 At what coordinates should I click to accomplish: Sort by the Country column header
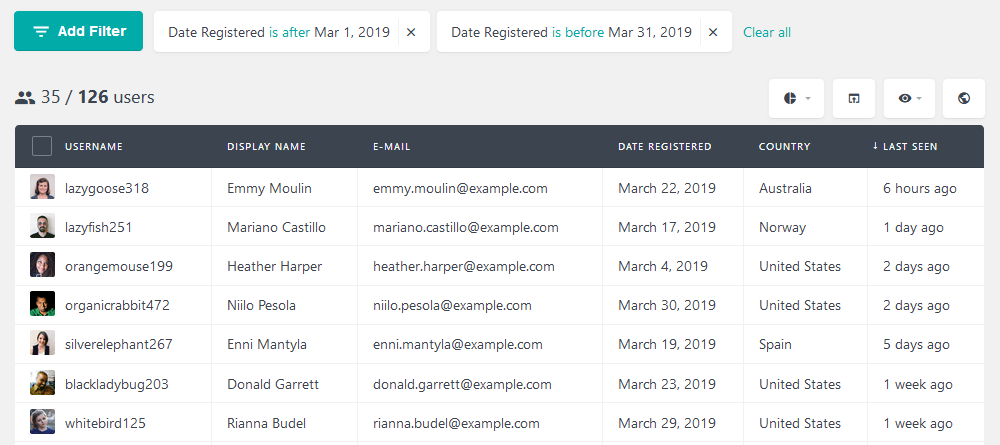[784, 147]
